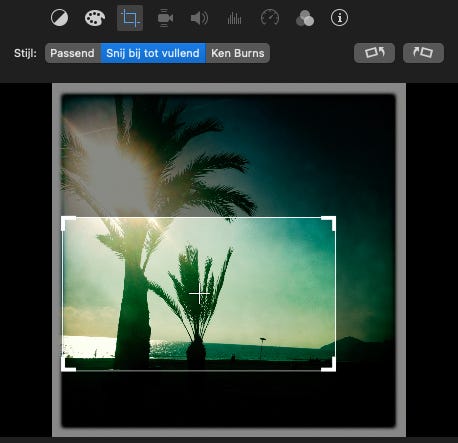The width and height of the screenshot is (458, 443).
Task: Select Snij bij tot vullend style
Action: (x=153, y=53)
